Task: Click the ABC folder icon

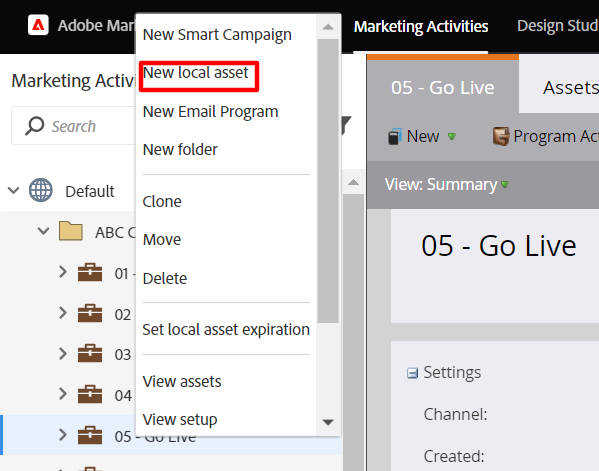Action: click(71, 231)
